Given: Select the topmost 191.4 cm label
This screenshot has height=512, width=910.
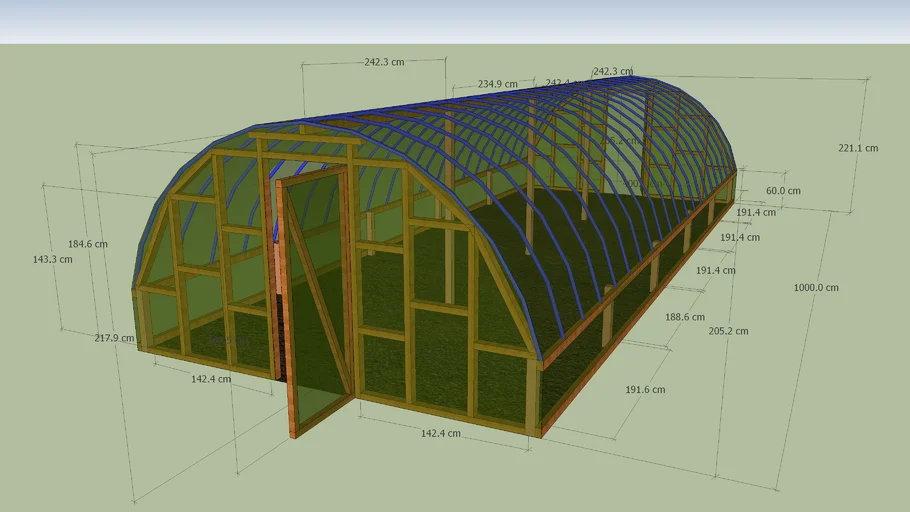Looking at the screenshot, I should click(756, 213).
